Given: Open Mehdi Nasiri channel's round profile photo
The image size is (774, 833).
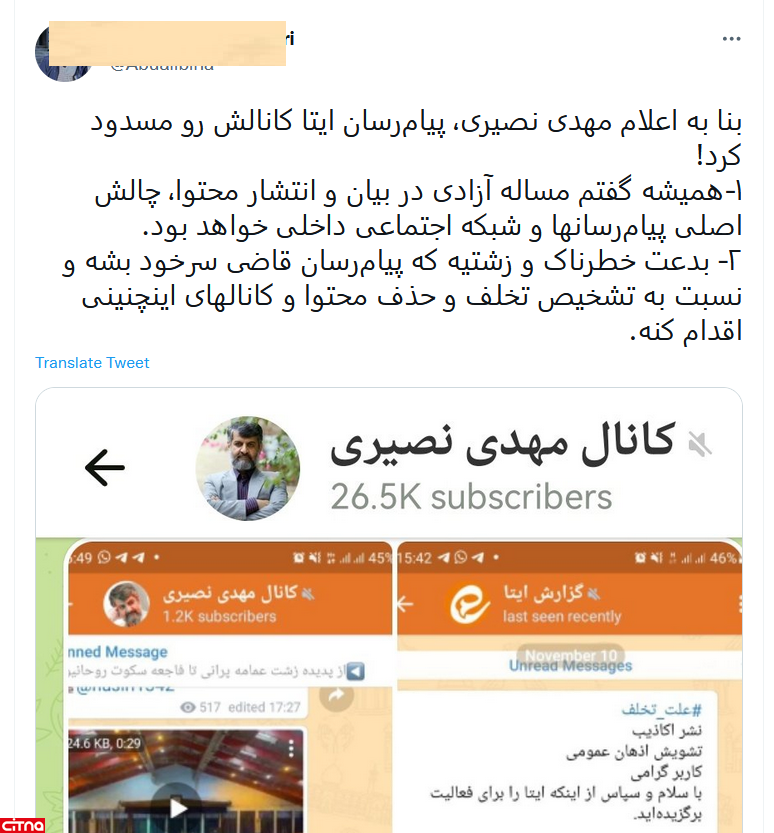Looking at the screenshot, I should (248, 468).
